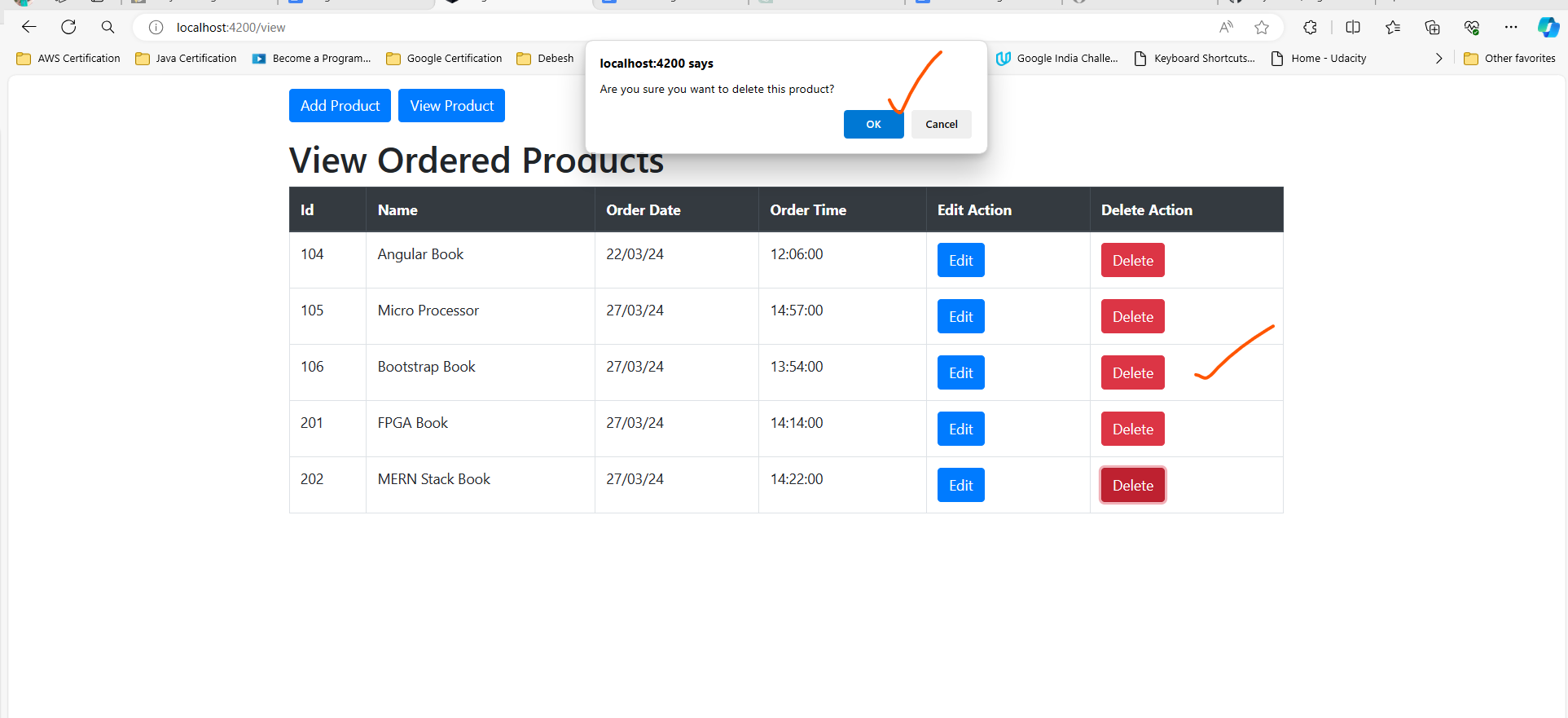Cancel the delete confirmation dialog

coord(941,124)
